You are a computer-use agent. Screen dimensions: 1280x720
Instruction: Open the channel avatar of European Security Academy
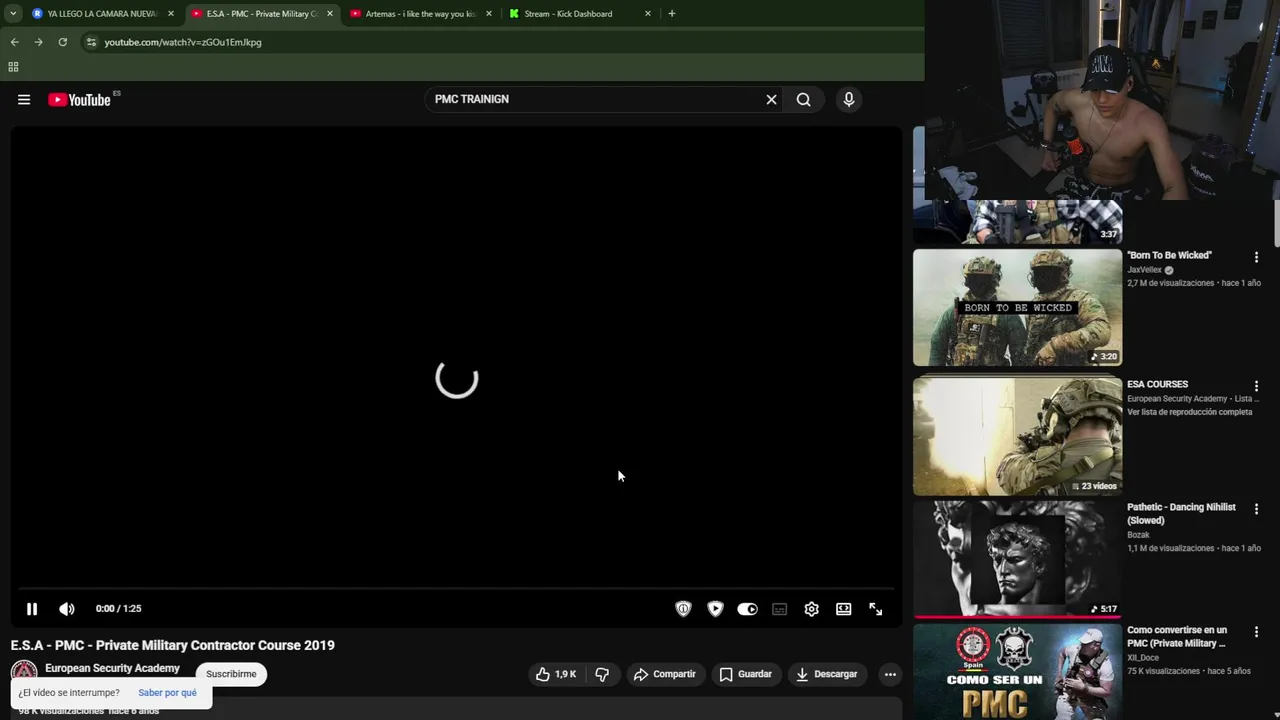[24, 670]
